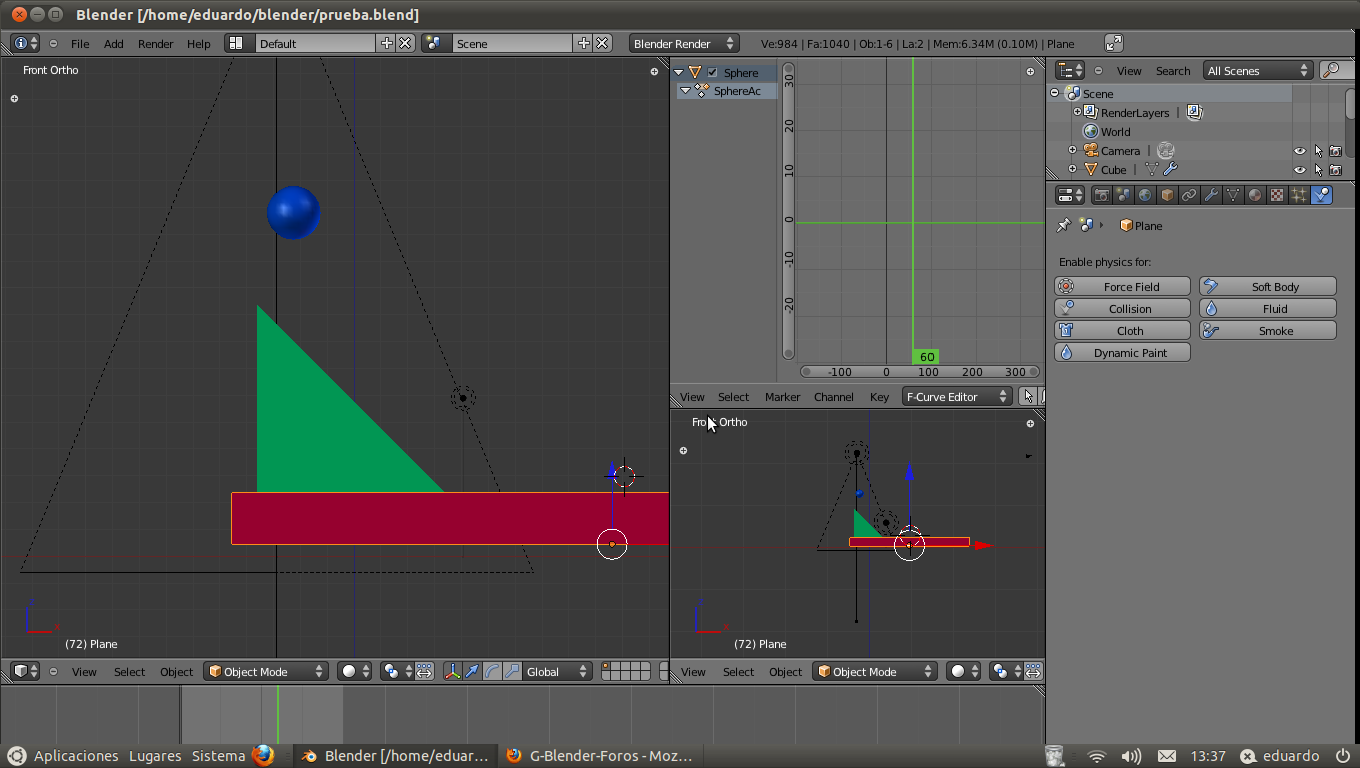Enable Cloth physics for the Plane

pos(1122,331)
